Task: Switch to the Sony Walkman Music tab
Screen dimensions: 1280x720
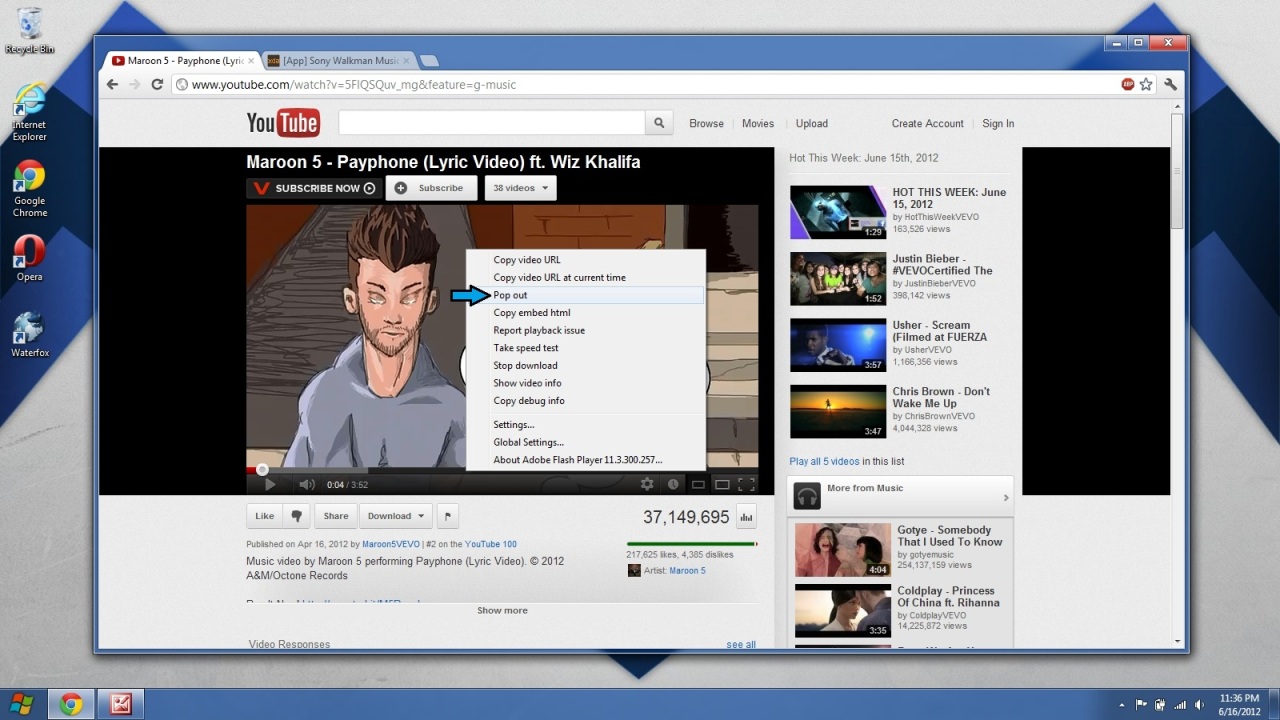Action: click(x=339, y=61)
